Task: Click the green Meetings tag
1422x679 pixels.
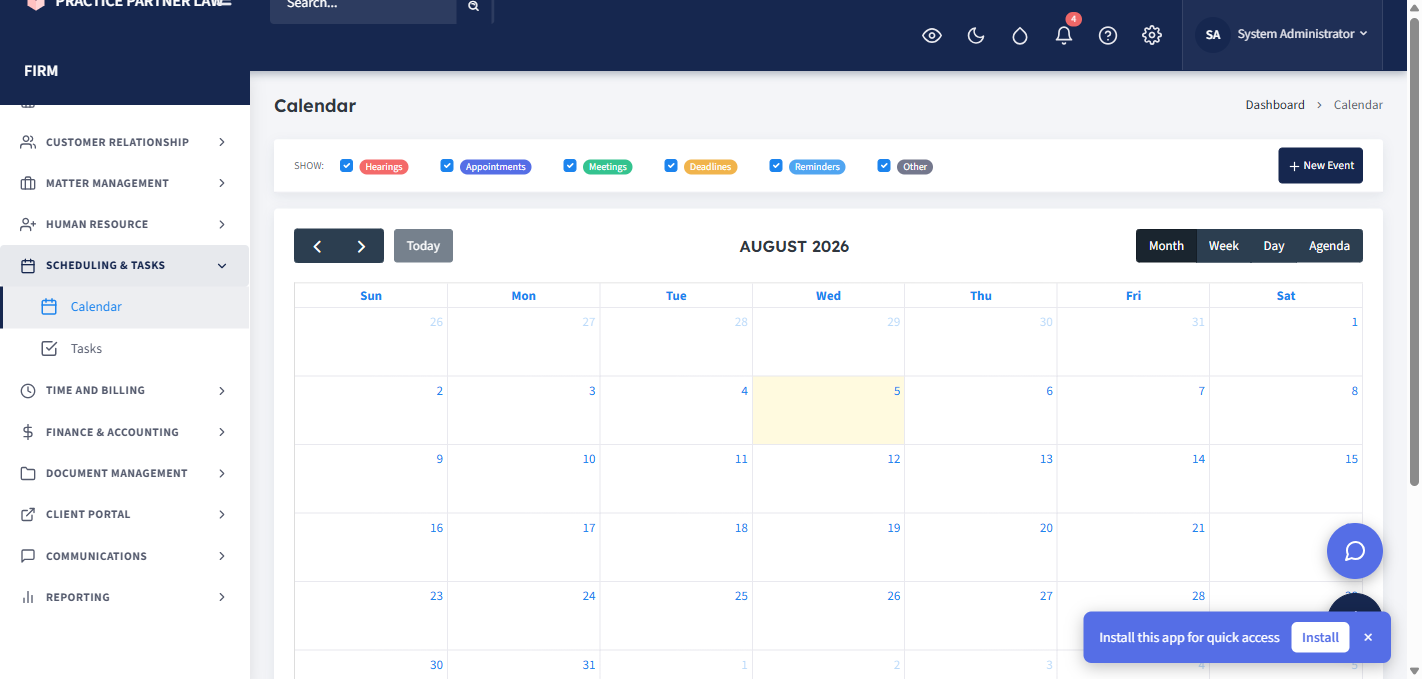Action: pyautogui.click(x=608, y=167)
